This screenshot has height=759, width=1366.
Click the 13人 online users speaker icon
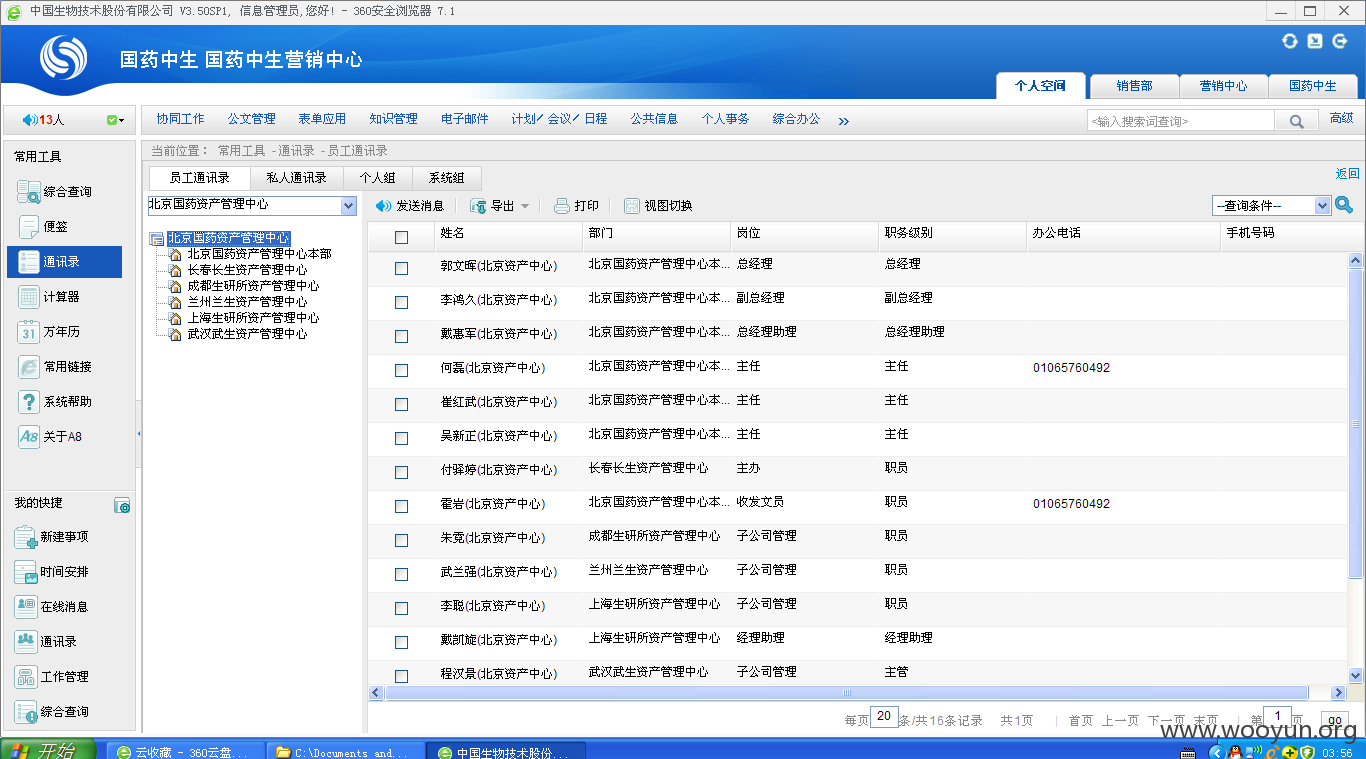29,120
